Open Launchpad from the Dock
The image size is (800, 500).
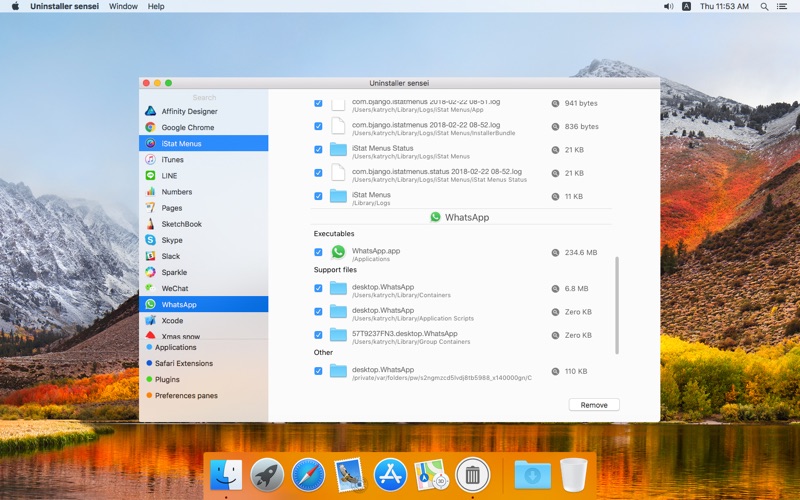(x=267, y=474)
